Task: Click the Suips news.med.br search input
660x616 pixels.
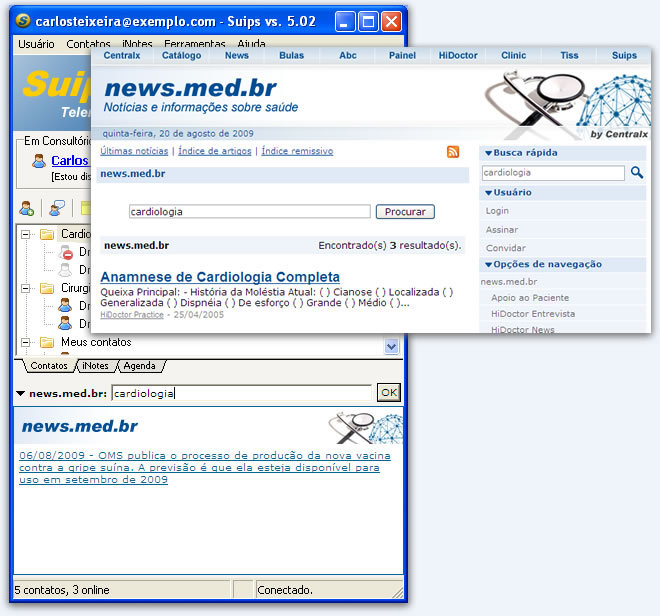Action: click(242, 393)
